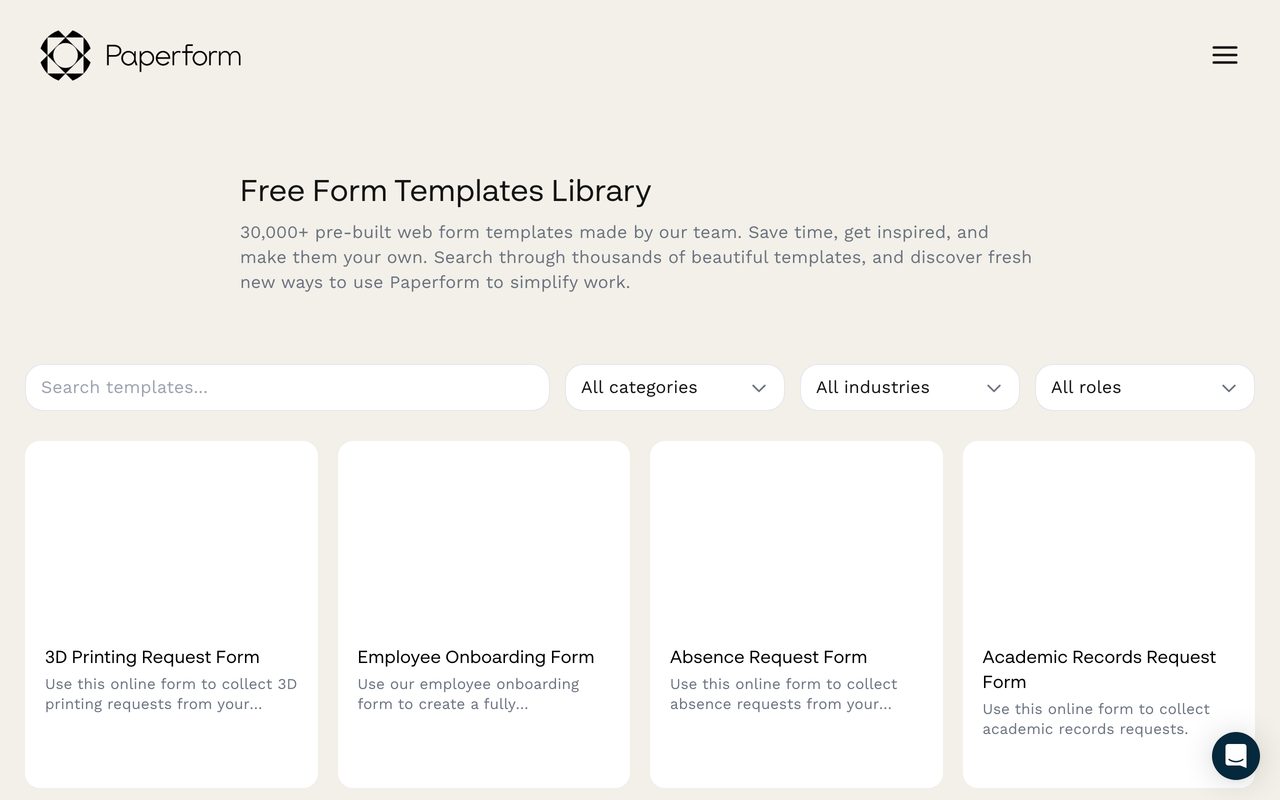Viewport: 1280px width, 800px height.
Task: Click the '30,000+ pre-built web form templates' paragraph
Action: coord(636,257)
